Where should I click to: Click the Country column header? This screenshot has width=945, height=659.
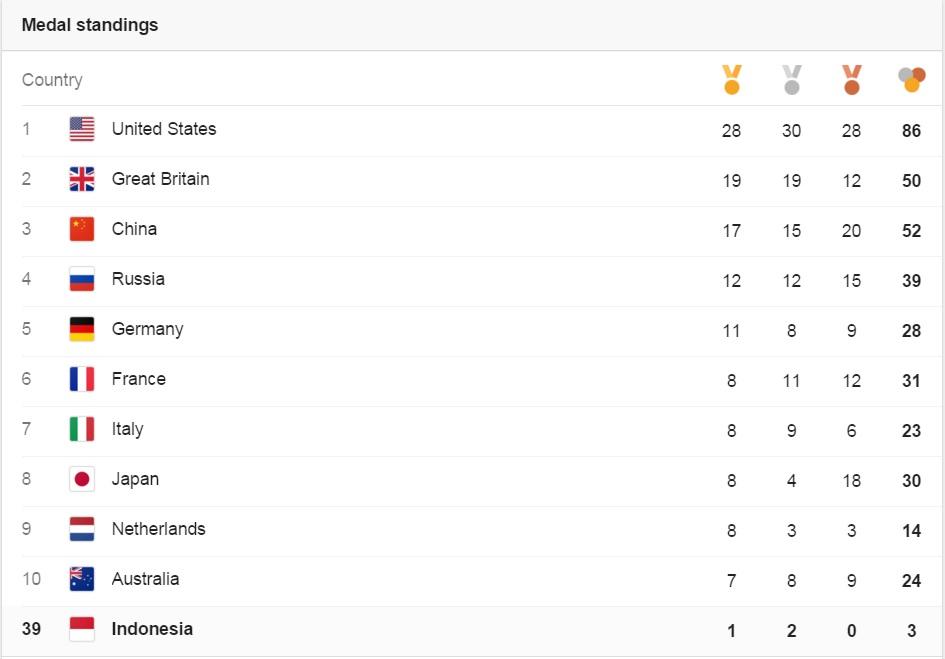coord(52,80)
